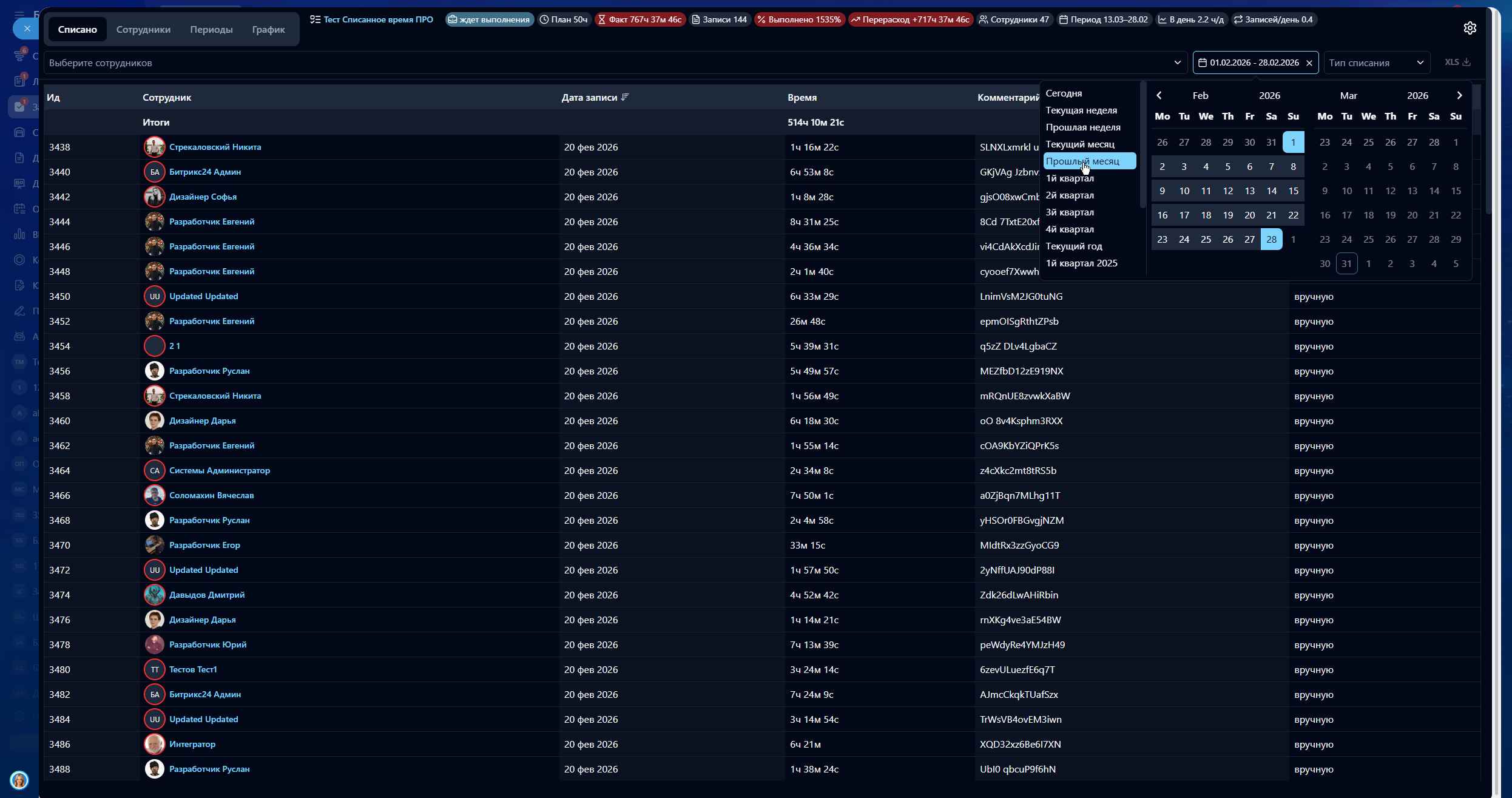The height and width of the screenshot is (798, 1512).
Task: Open the settings gear icon
Action: 1470,28
